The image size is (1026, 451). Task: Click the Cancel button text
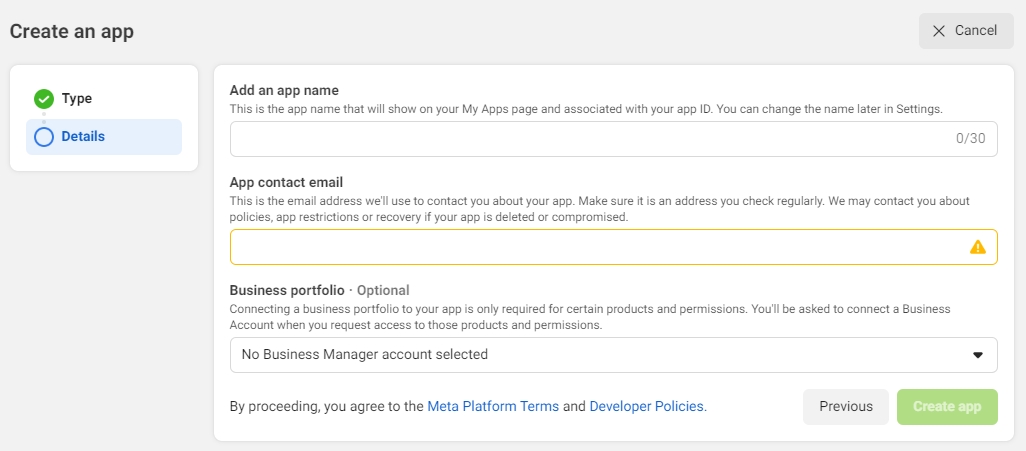975,31
